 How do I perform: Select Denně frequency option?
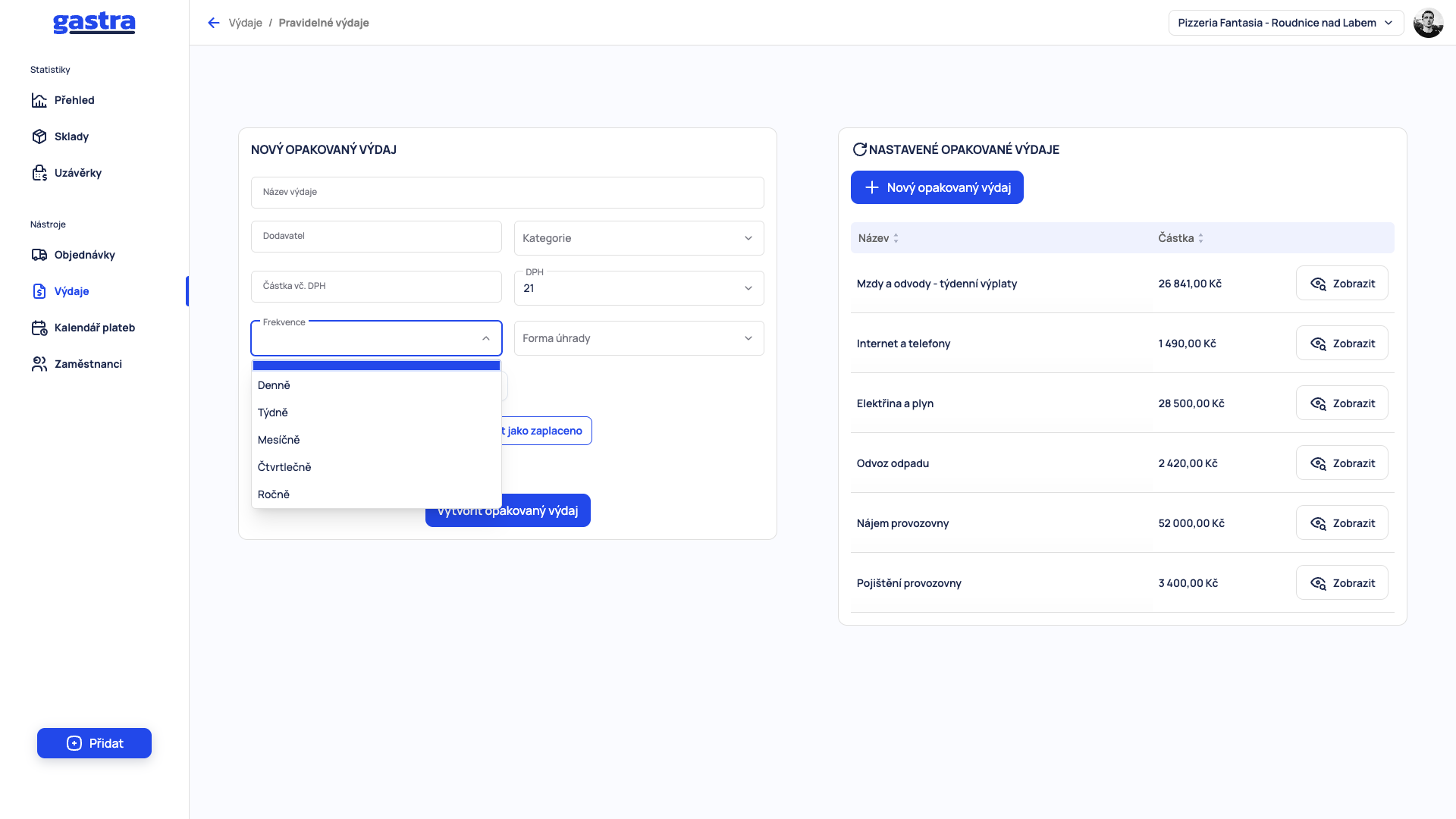[376, 385]
